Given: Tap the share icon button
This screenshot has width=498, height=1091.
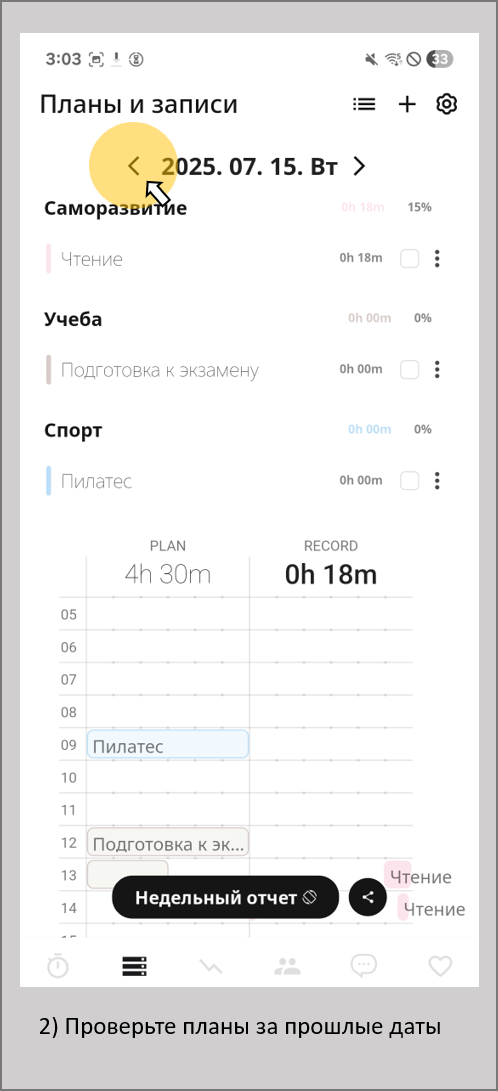Looking at the screenshot, I should click(x=368, y=897).
